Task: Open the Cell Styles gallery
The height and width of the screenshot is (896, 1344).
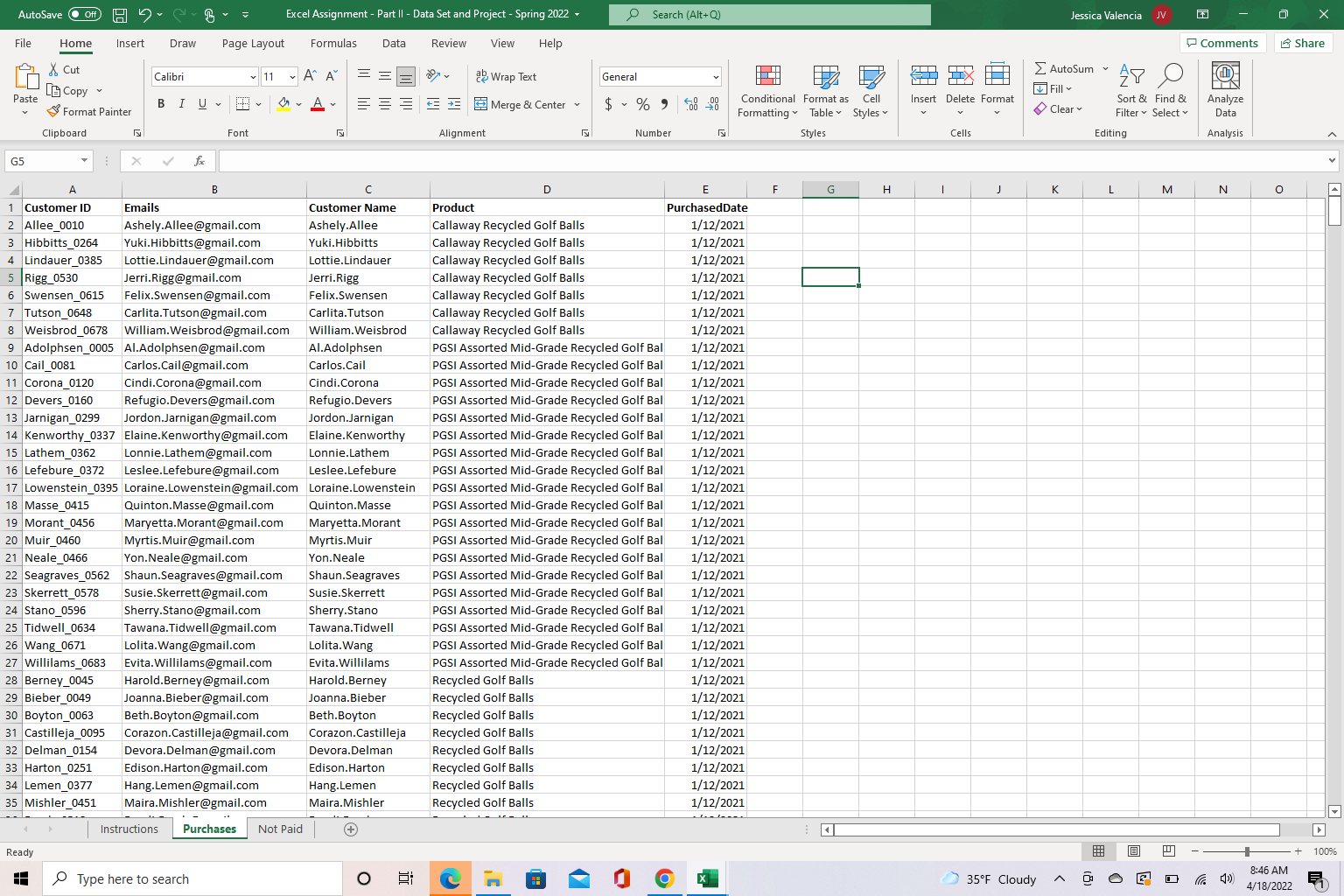Action: click(871, 91)
